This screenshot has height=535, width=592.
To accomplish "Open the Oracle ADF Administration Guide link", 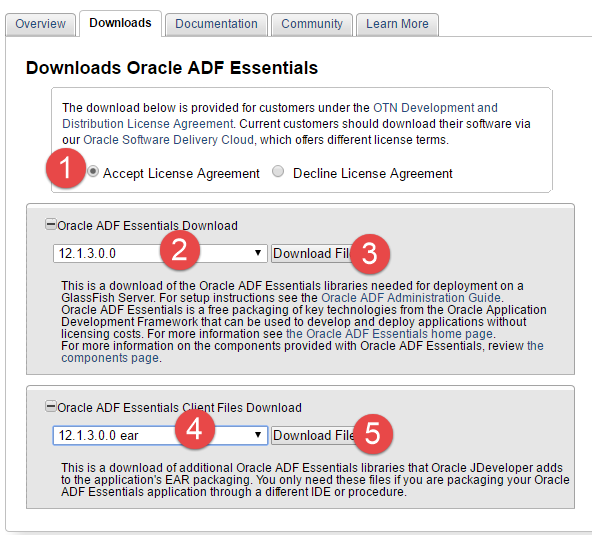I will point(411,298).
